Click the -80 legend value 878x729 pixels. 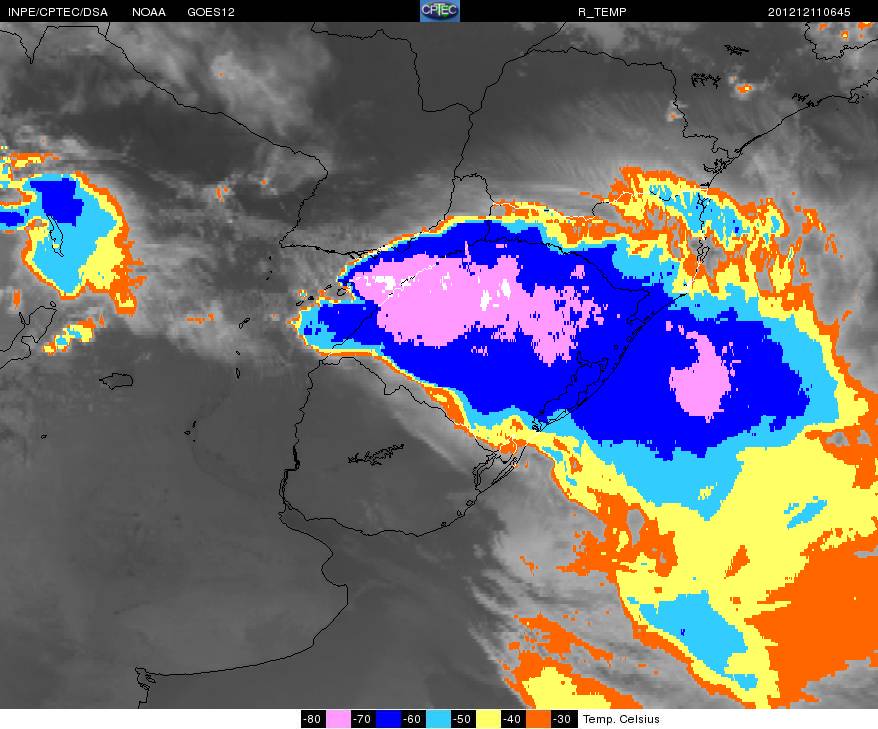pyautogui.click(x=313, y=719)
